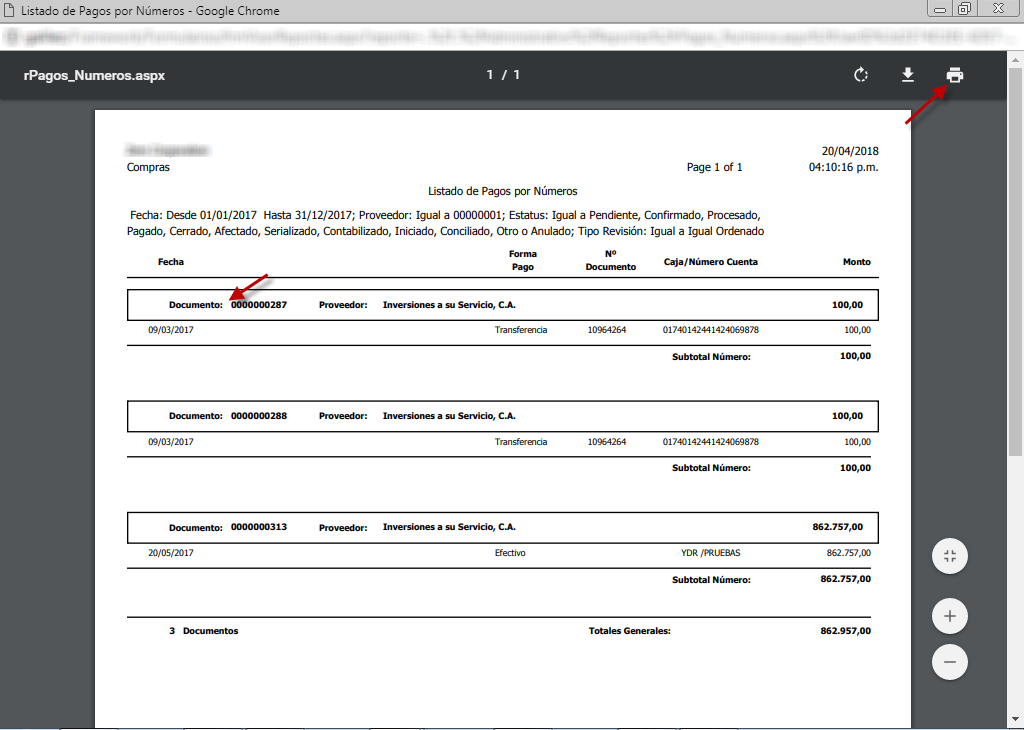Close the Listado de Pagos window
This screenshot has width=1024, height=730.
[x=997, y=10]
